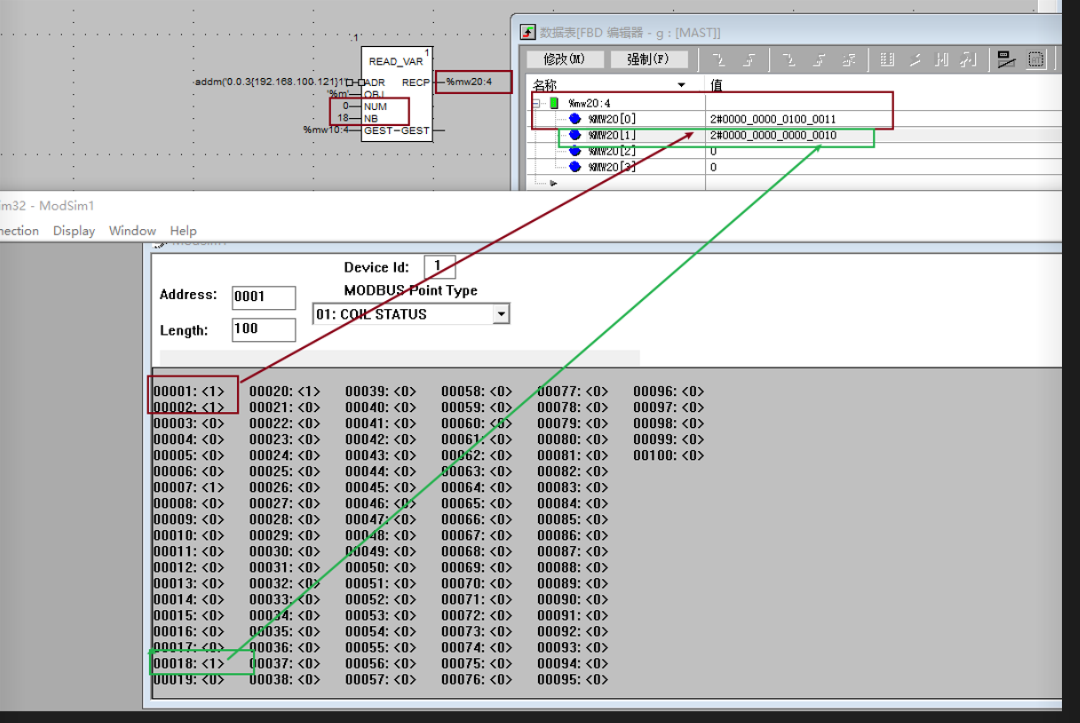Click the blue icon beside %MW20[3]
This screenshot has height=723, width=1080.
tap(575, 167)
